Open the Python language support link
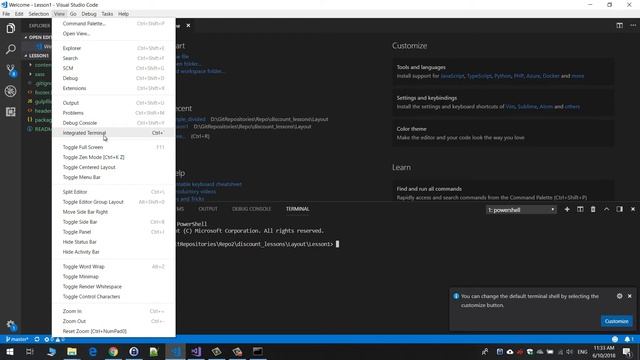Viewport: 640px width, 360px height. [502, 76]
